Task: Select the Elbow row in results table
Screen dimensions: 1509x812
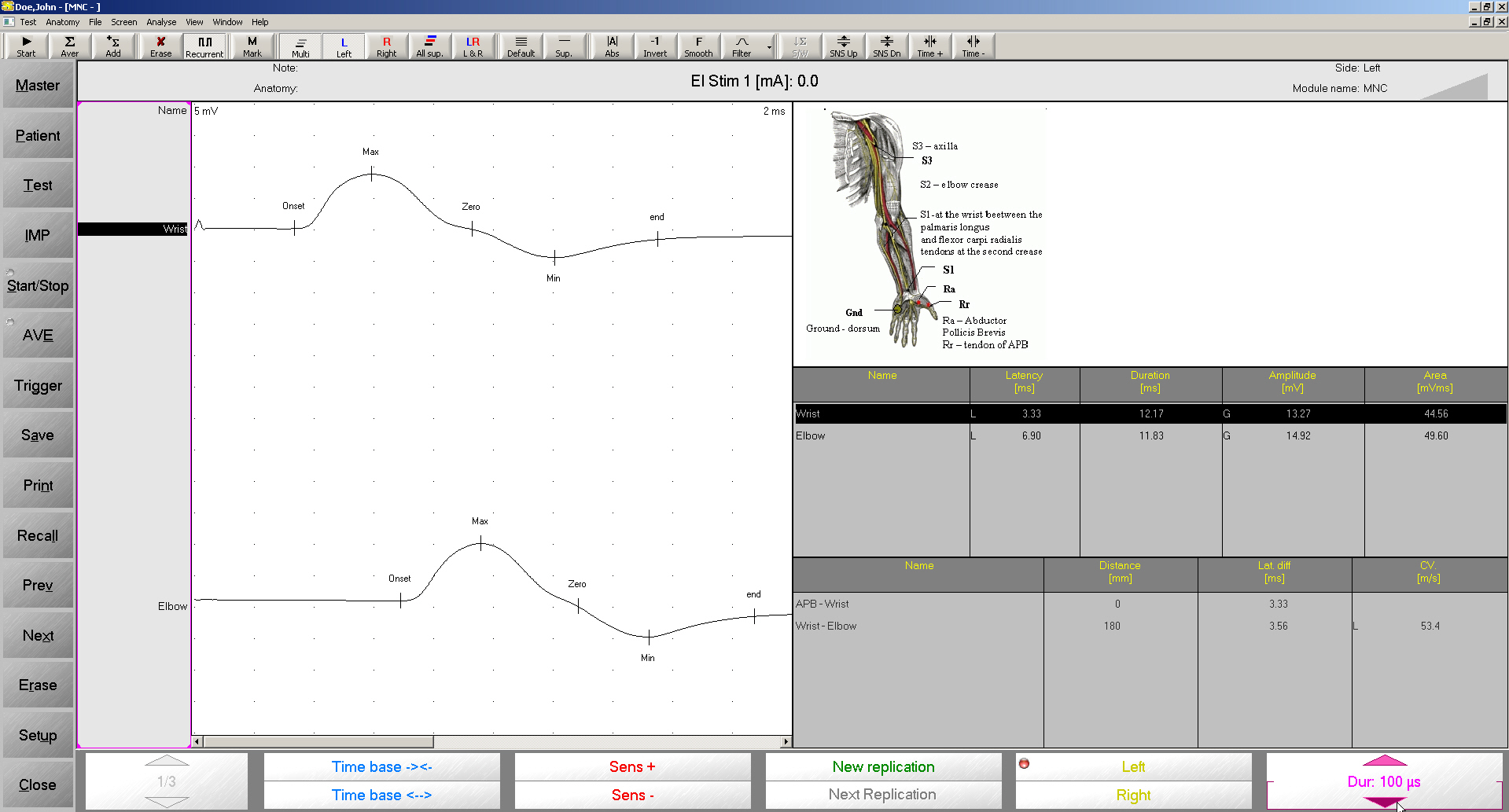Action: tap(881, 435)
